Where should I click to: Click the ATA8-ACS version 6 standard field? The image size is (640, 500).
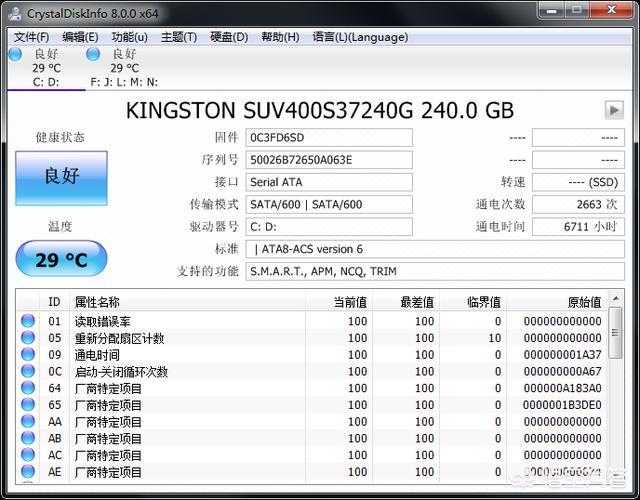(x=435, y=249)
